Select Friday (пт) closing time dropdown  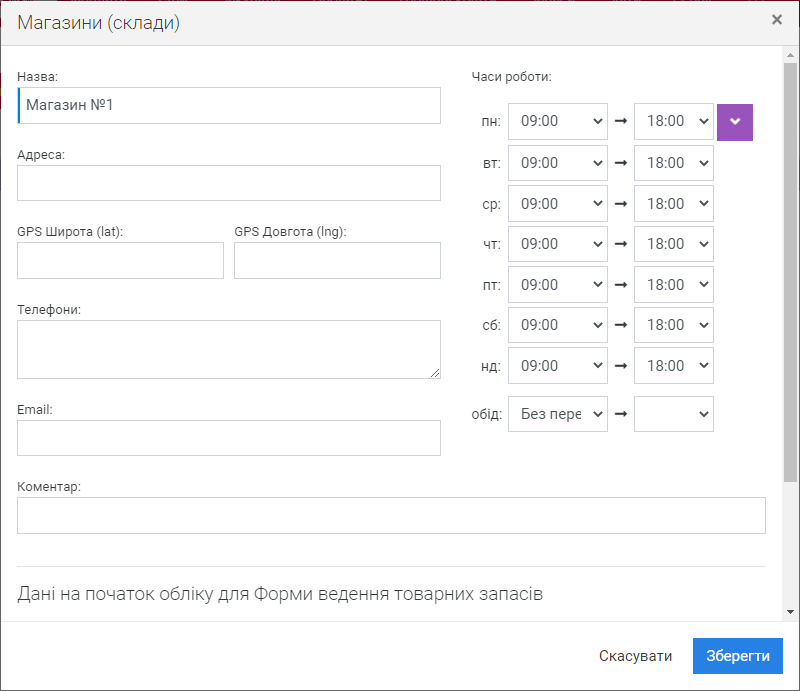click(x=673, y=285)
